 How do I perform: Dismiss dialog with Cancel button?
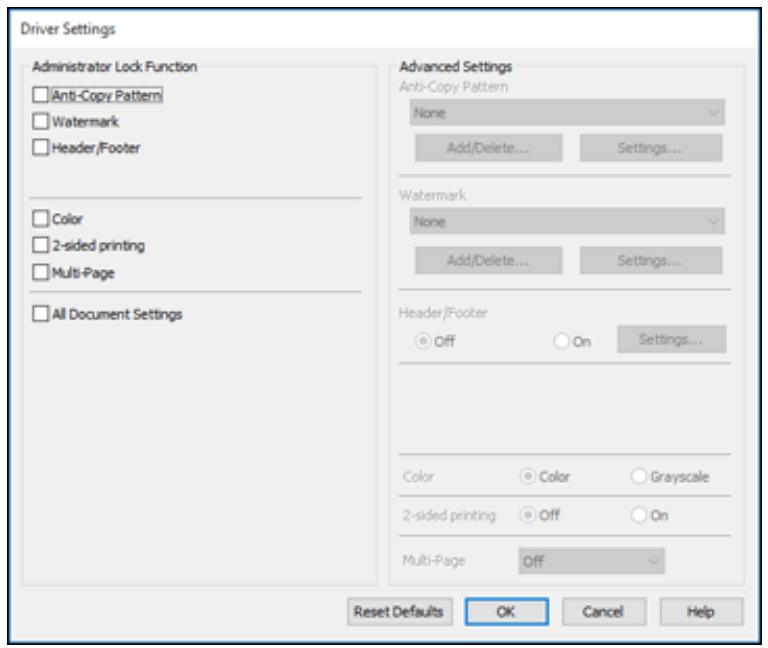tap(603, 612)
